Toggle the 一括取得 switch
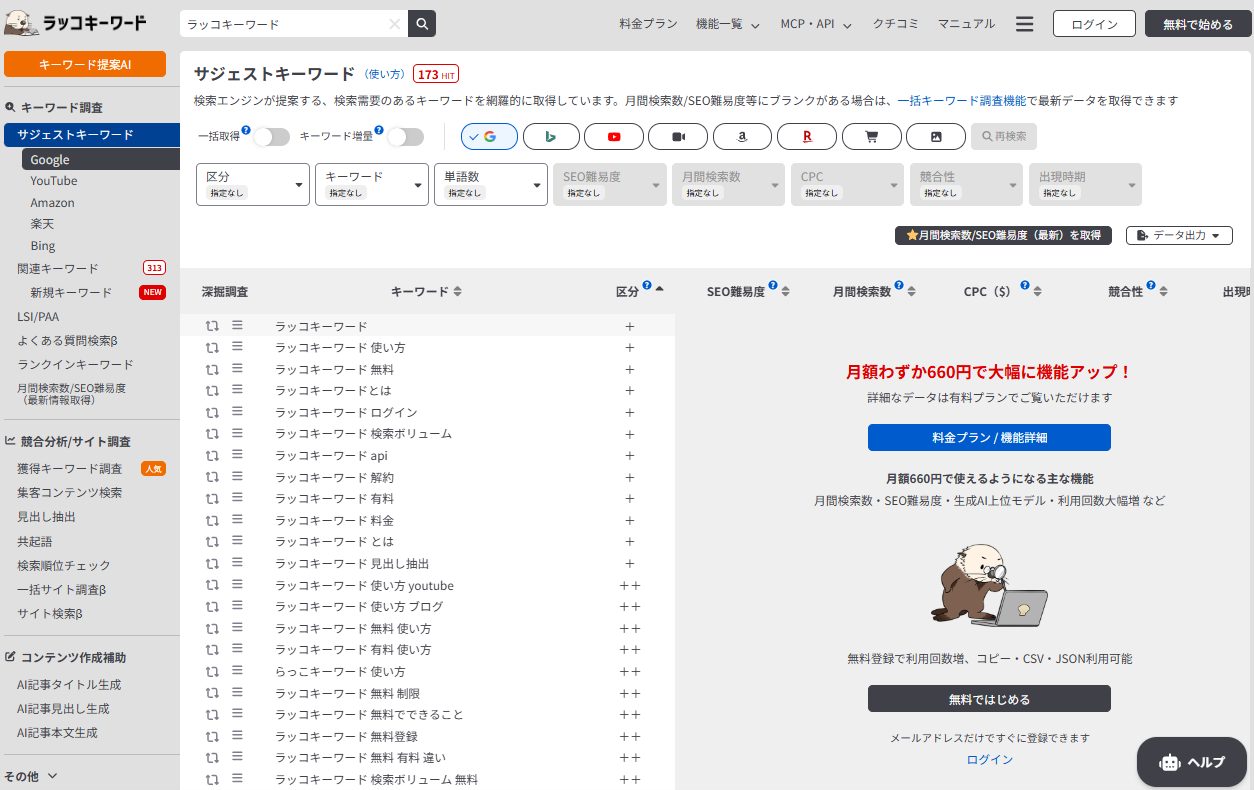The image size is (1254, 790). pyautogui.click(x=271, y=137)
